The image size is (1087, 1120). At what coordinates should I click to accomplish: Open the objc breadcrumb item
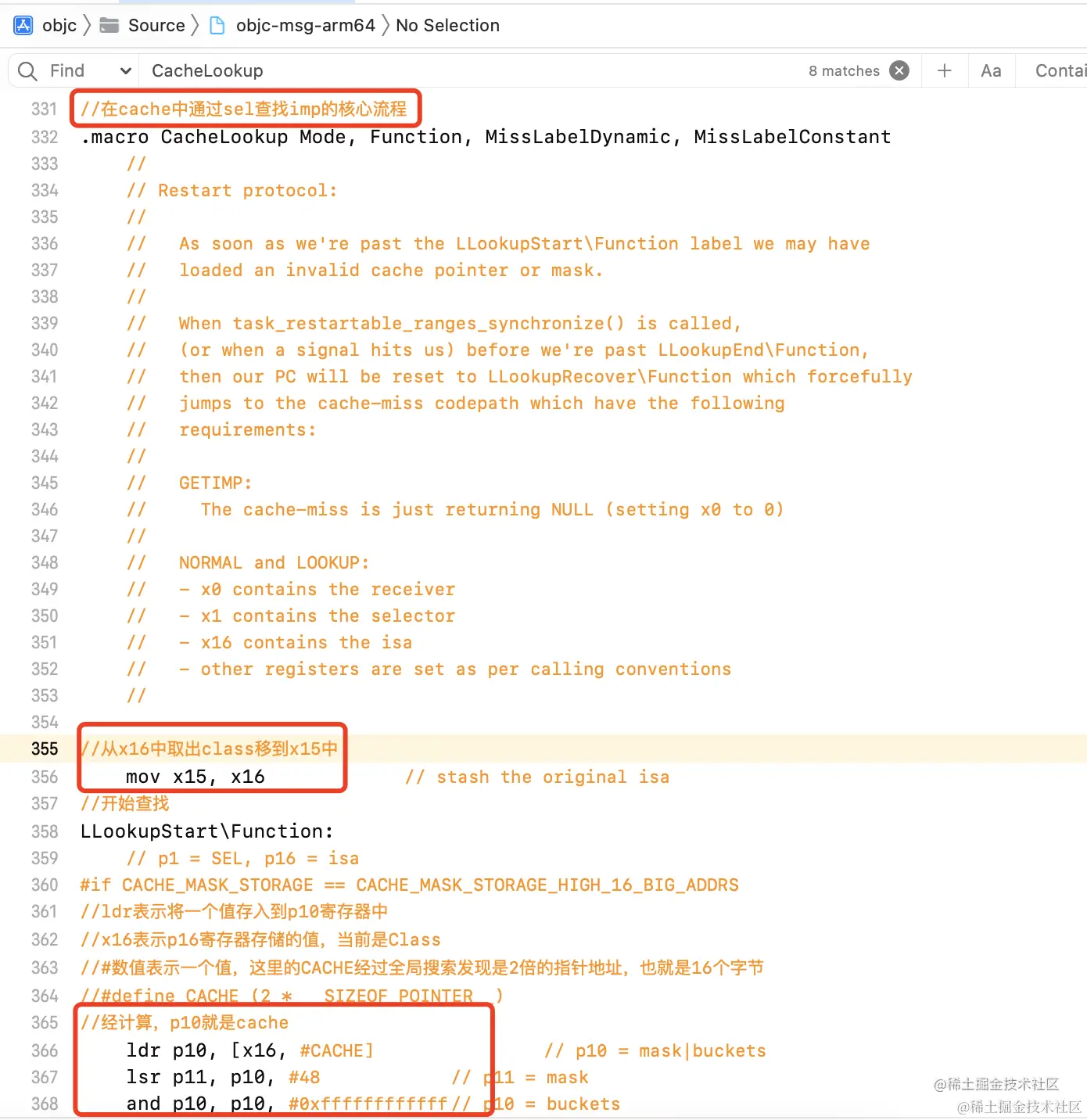59,25
